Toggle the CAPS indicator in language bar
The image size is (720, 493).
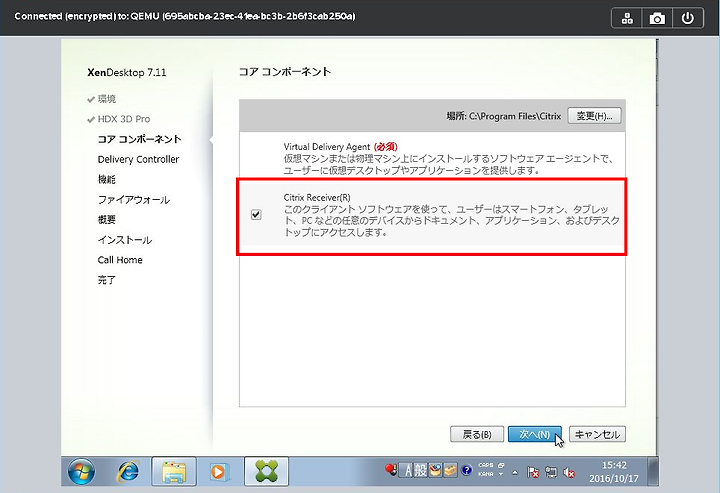point(486,465)
